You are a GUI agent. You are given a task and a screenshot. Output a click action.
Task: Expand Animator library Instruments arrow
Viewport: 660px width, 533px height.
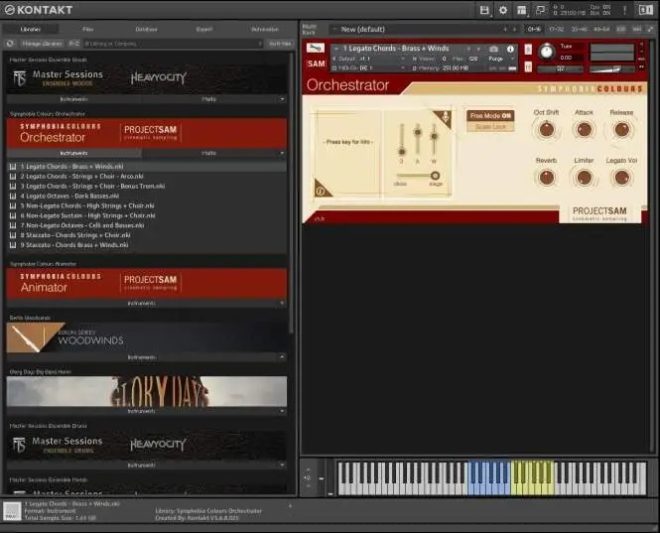[x=282, y=303]
